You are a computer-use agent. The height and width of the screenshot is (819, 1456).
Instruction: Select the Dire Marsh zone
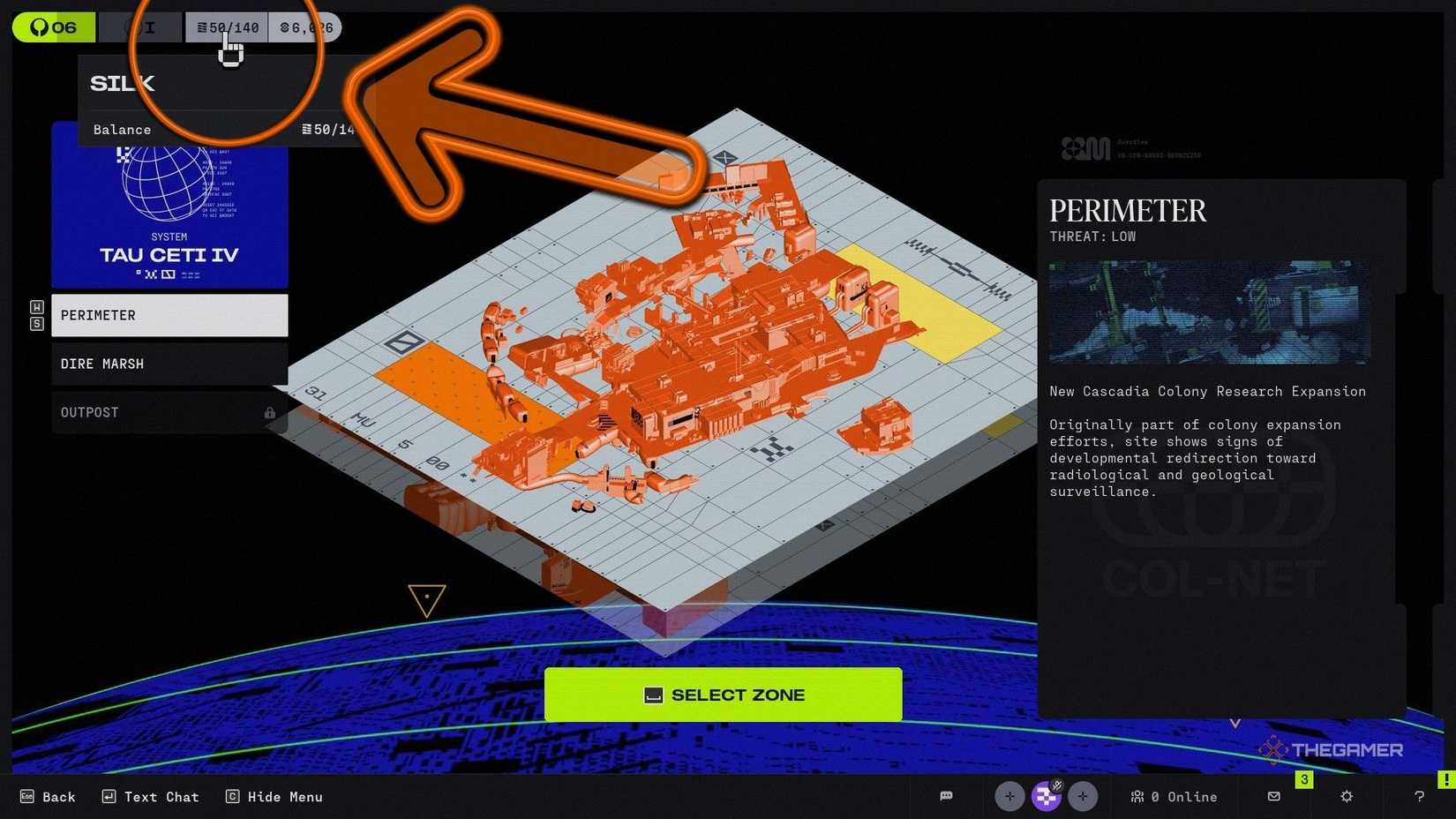[x=169, y=364]
